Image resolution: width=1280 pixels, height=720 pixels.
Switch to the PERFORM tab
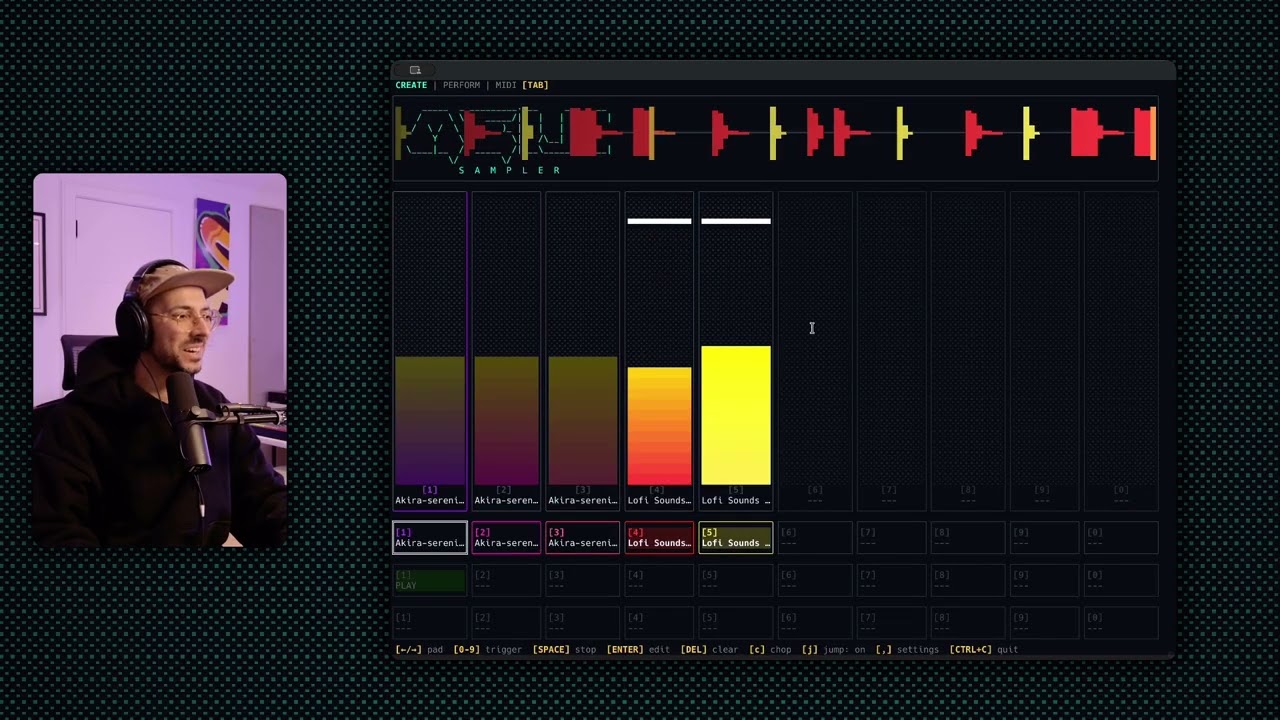461,85
